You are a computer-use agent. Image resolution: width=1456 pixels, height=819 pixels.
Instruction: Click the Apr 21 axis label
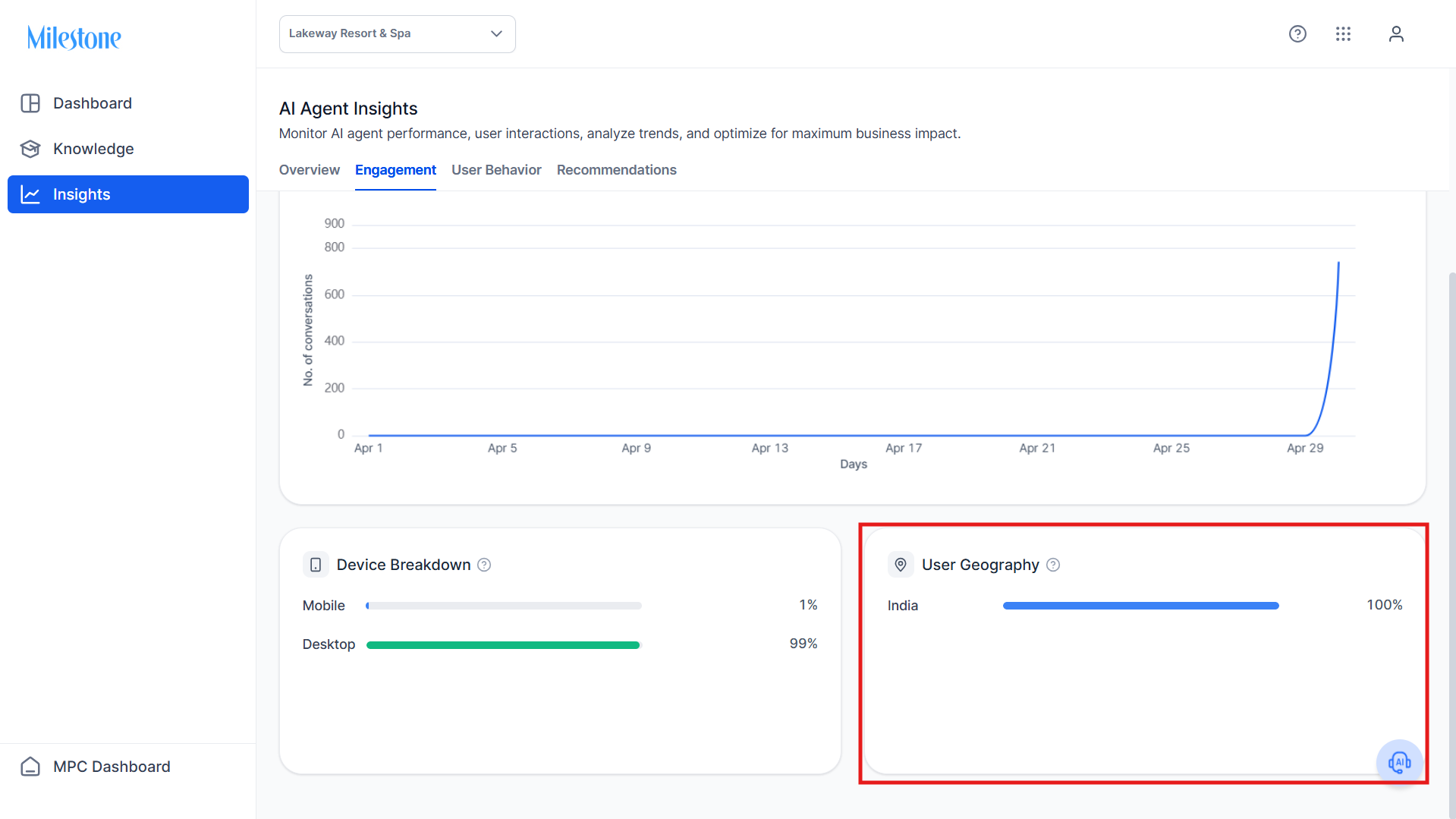(x=1037, y=448)
